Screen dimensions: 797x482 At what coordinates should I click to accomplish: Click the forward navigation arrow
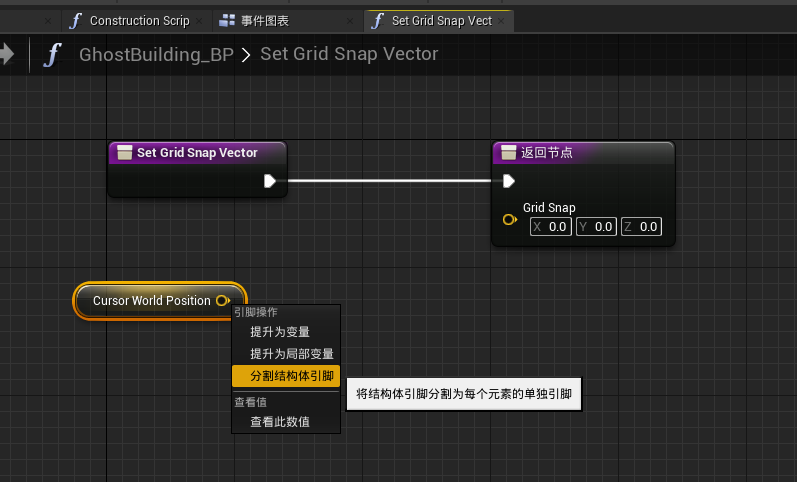tap(7, 54)
